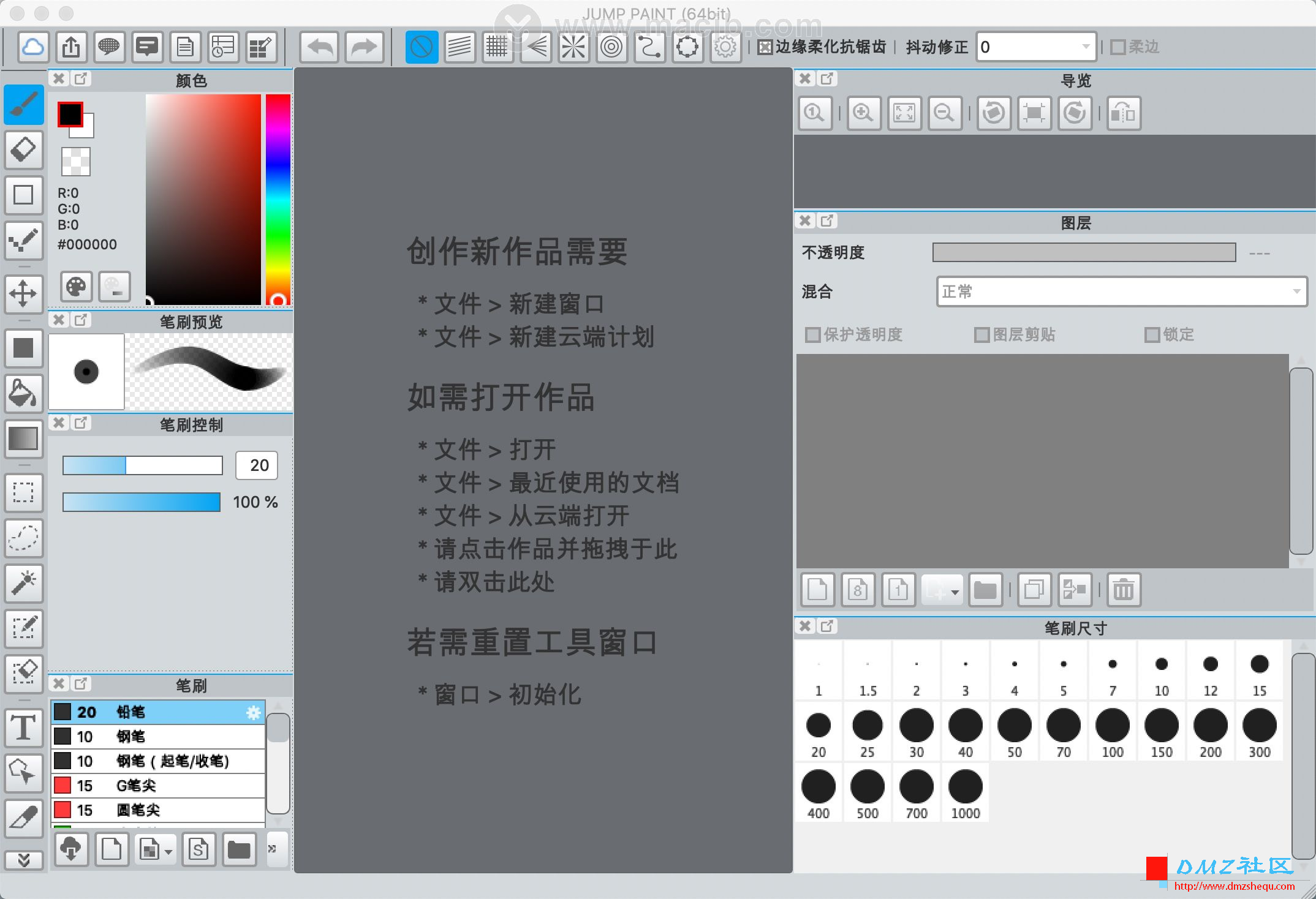The width and height of the screenshot is (1316, 899).
Task: Delete layer with trash icon
Action: 1124,590
